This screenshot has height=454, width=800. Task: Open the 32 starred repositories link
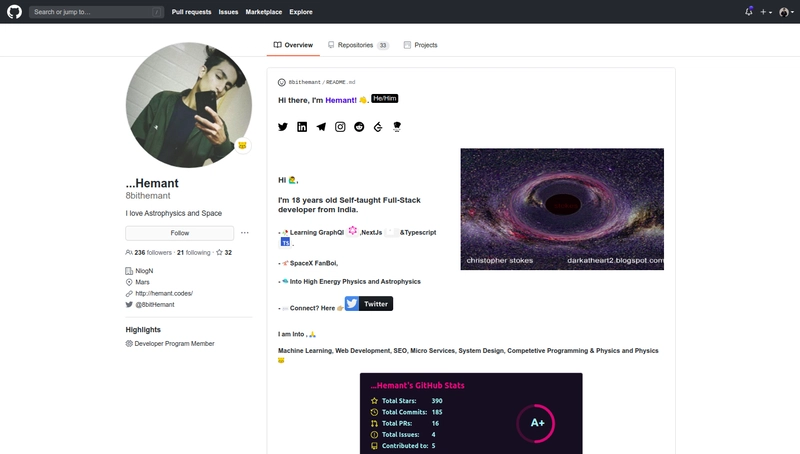tap(224, 253)
